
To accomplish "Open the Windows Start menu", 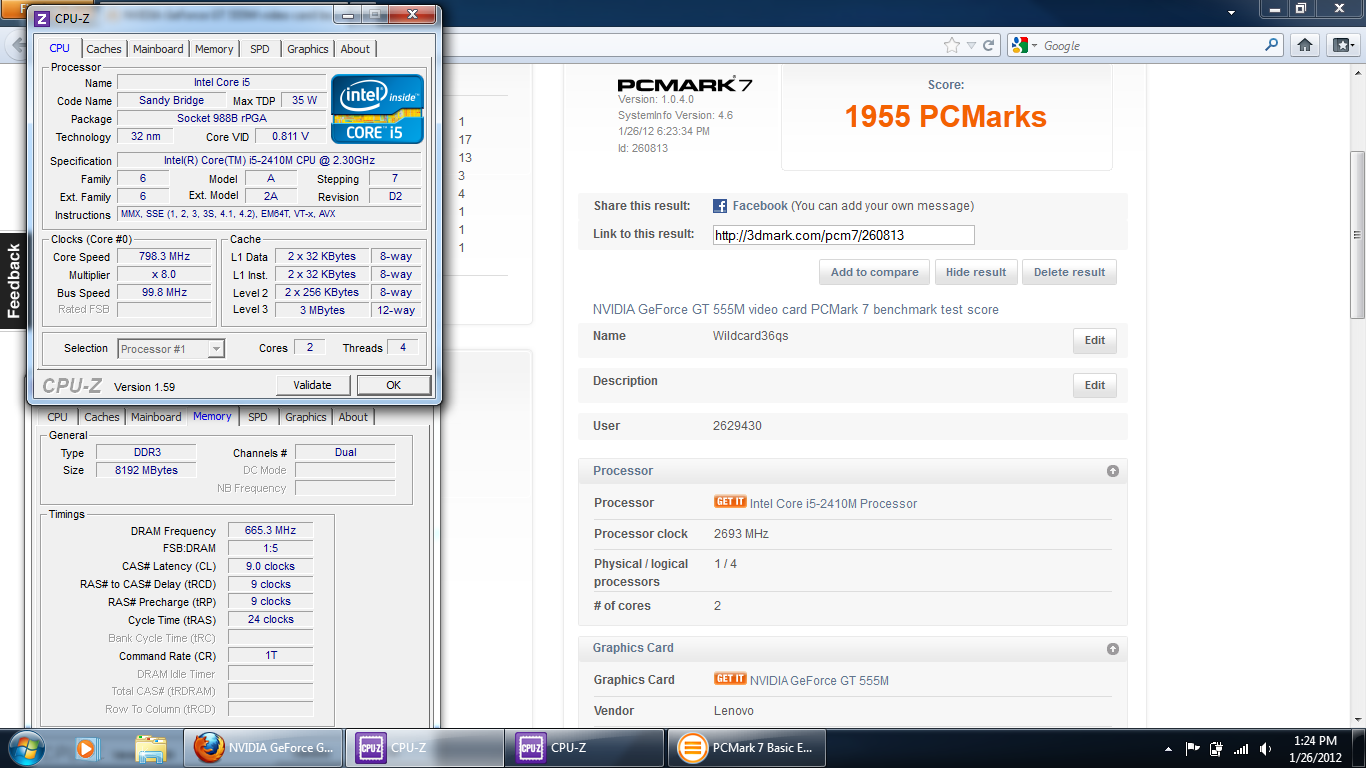I will pos(25,748).
